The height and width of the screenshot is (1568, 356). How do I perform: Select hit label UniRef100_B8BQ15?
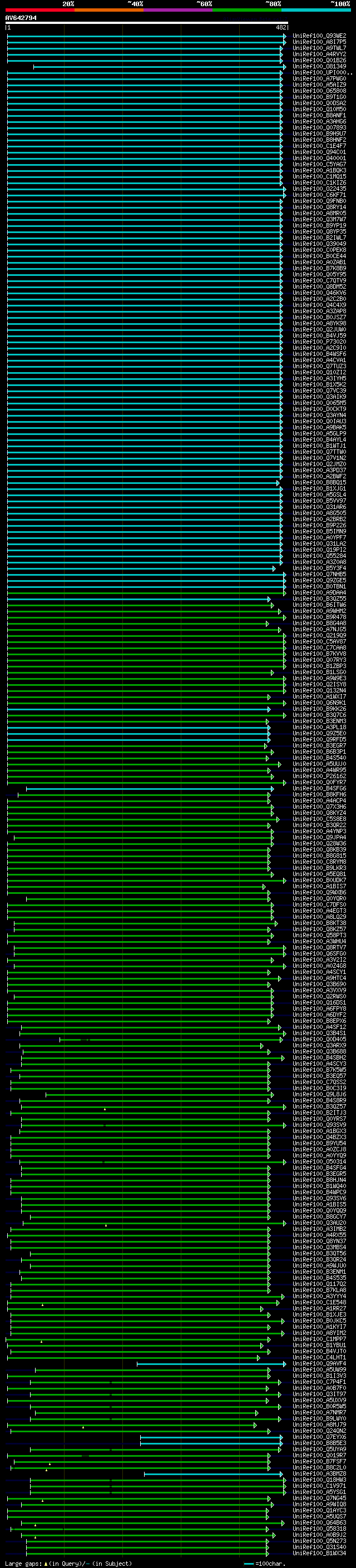coord(319,483)
